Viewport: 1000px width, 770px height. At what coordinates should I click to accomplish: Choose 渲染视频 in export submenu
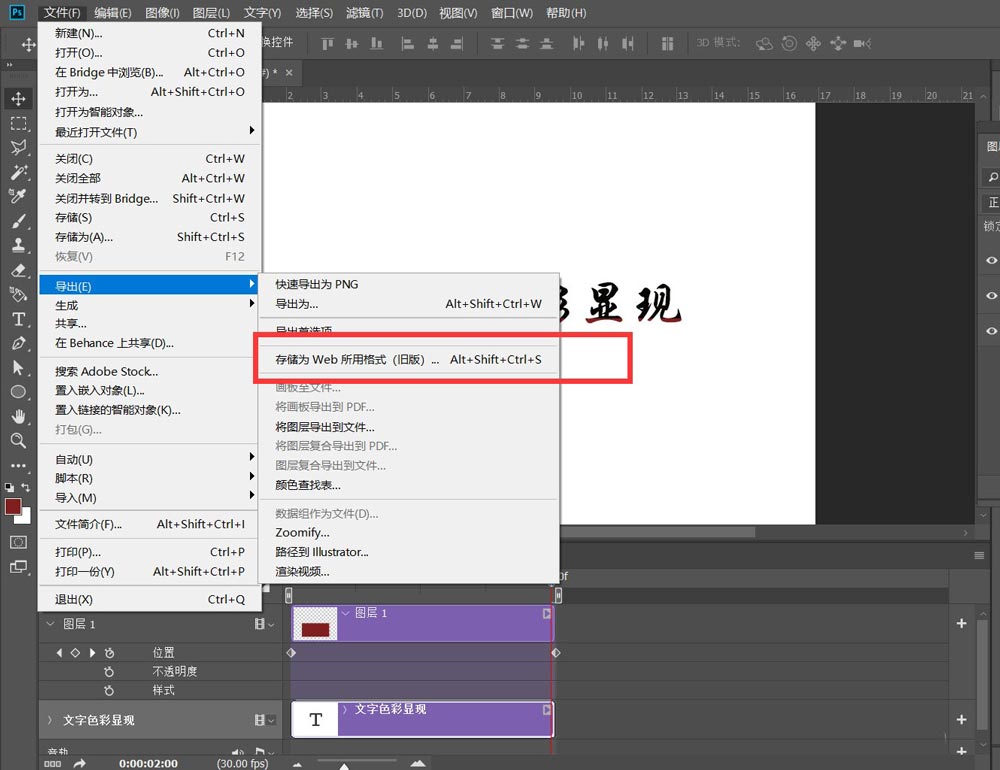click(x=408, y=572)
